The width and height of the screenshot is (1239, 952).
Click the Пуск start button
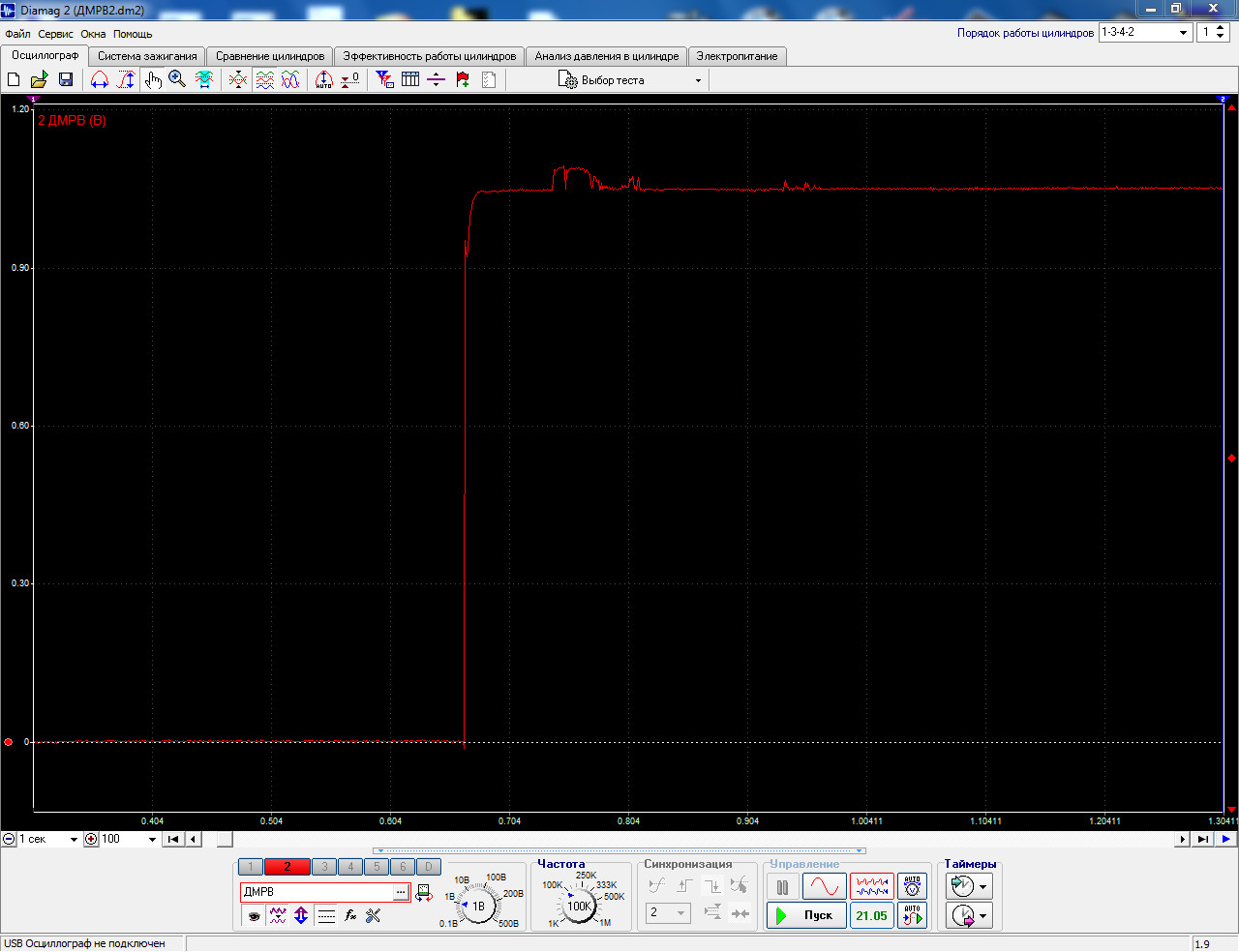[806, 915]
